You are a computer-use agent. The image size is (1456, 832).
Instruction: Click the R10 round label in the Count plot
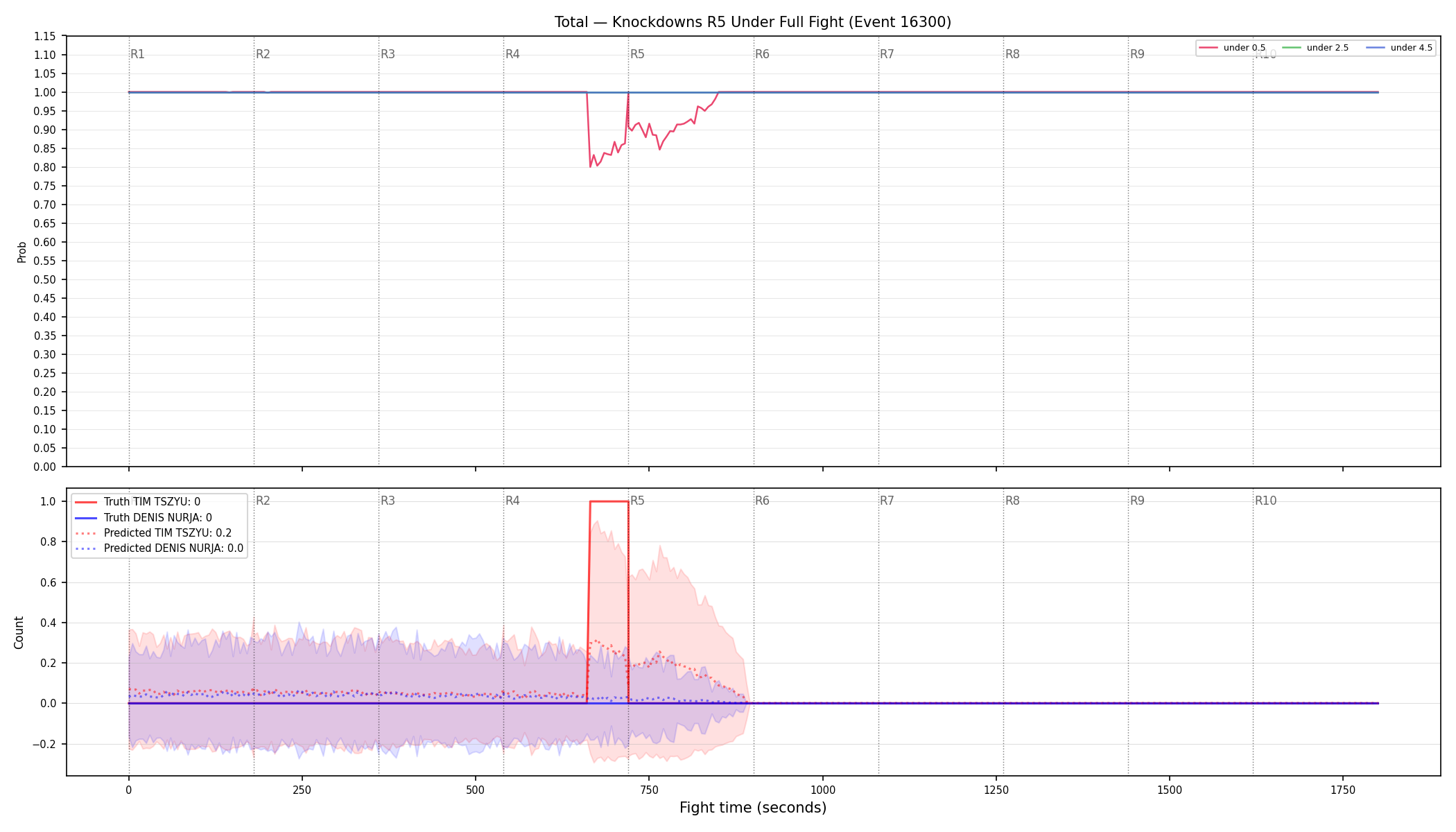tap(1265, 501)
